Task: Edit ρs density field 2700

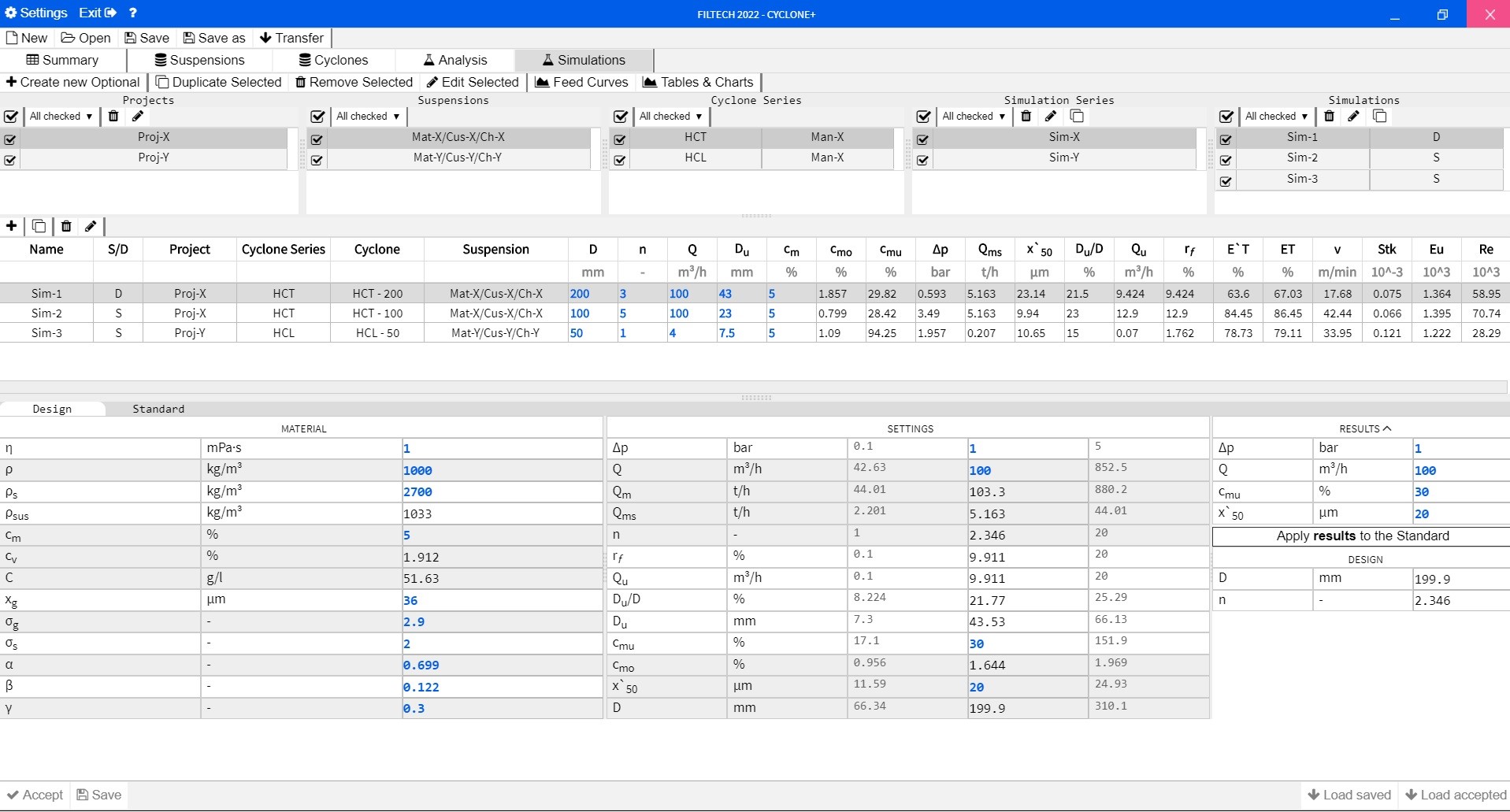Action: click(502, 491)
